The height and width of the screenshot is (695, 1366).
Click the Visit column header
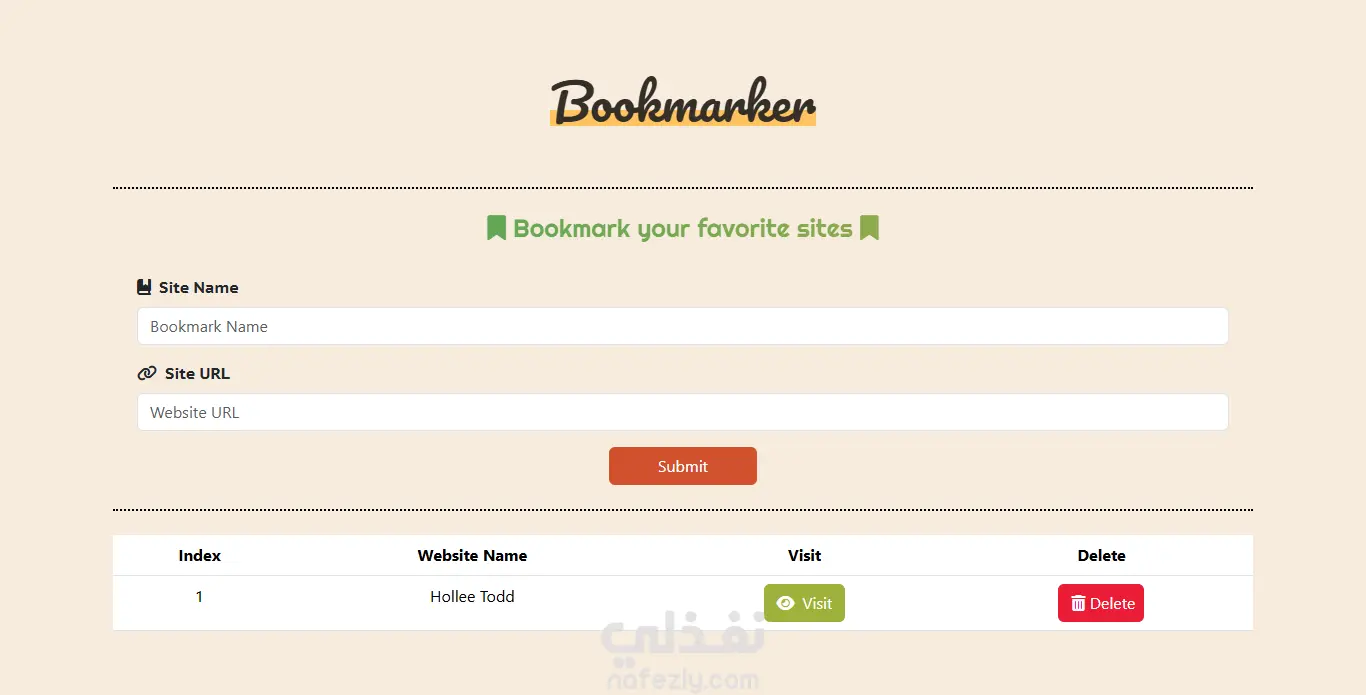click(804, 555)
